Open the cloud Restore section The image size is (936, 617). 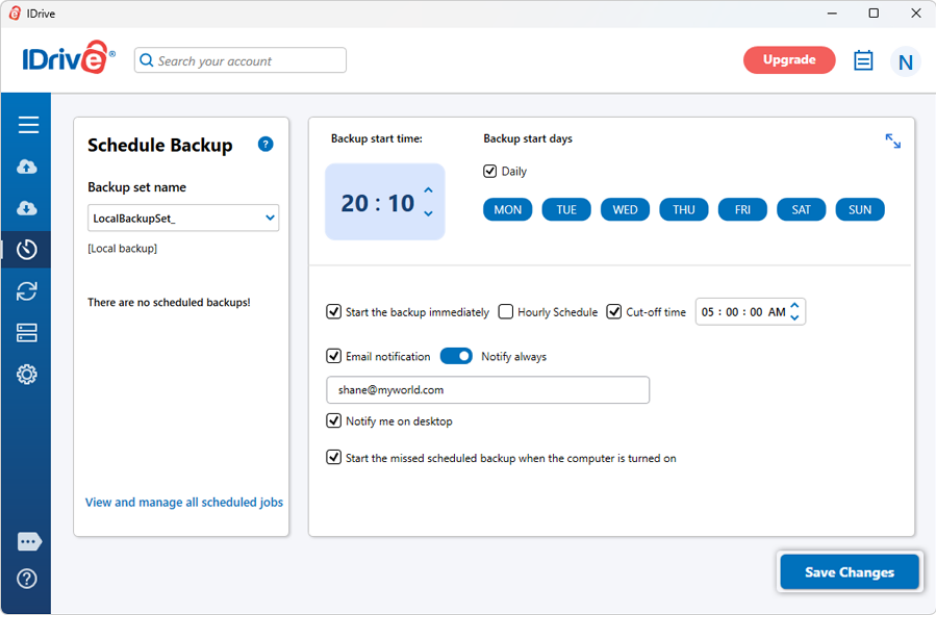27,208
